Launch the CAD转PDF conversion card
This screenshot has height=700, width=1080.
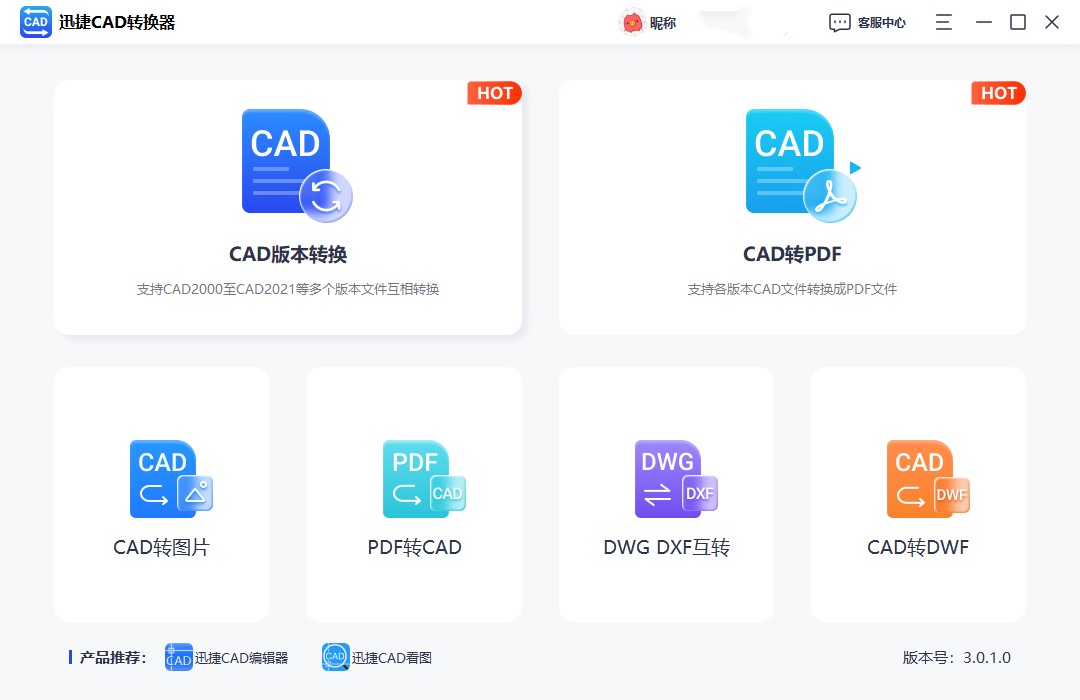(x=792, y=207)
